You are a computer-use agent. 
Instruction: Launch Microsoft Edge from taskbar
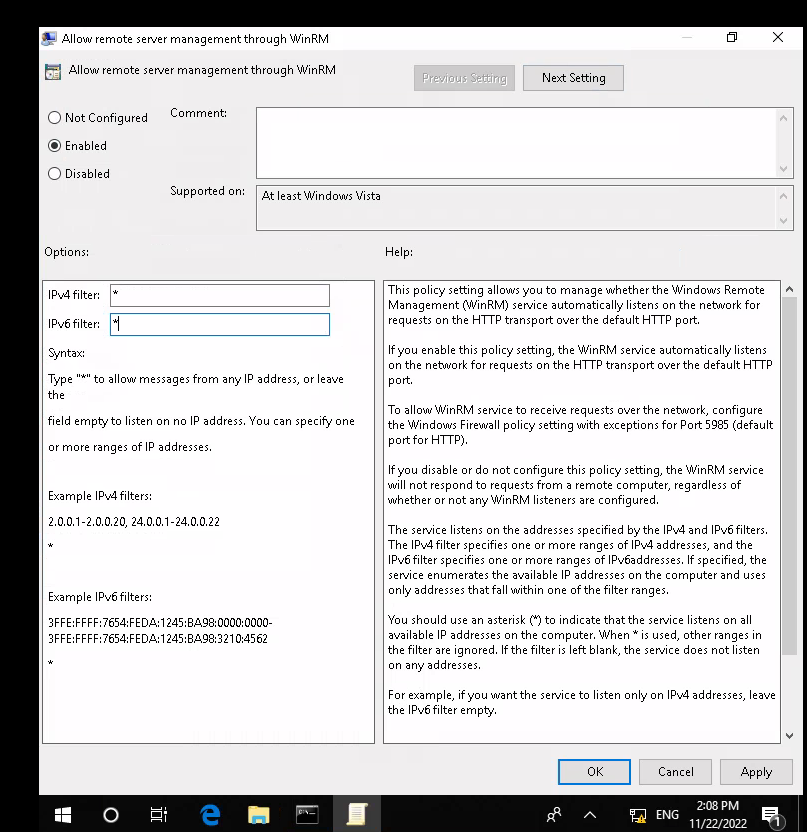pyautogui.click(x=211, y=814)
